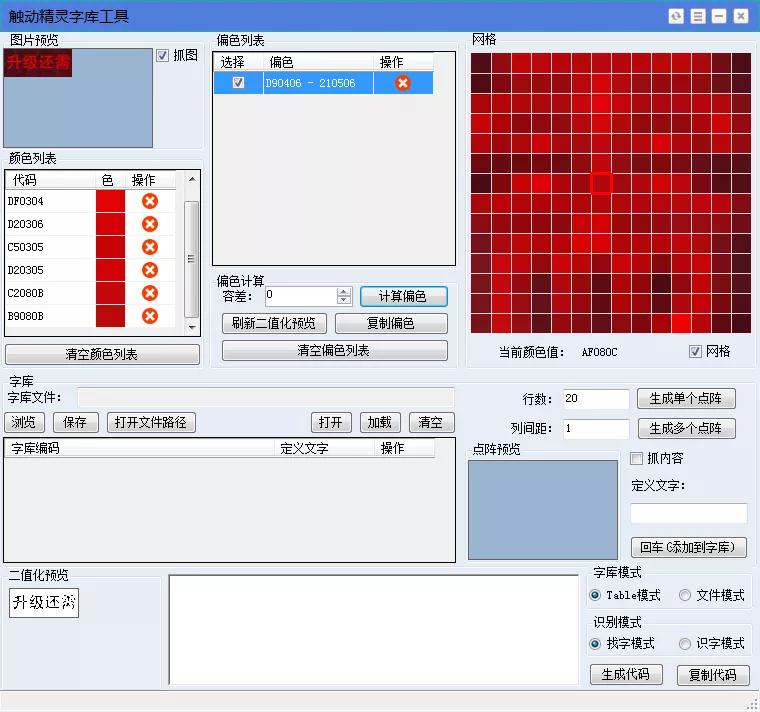The height and width of the screenshot is (712, 760).
Task: Click the 定义文字 column header
Action: (325, 448)
